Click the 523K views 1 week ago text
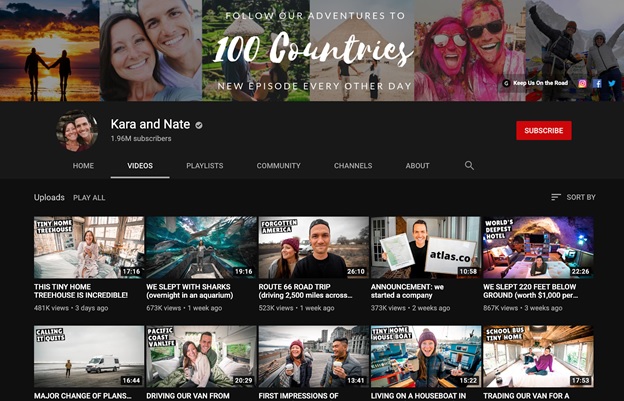 296,308
